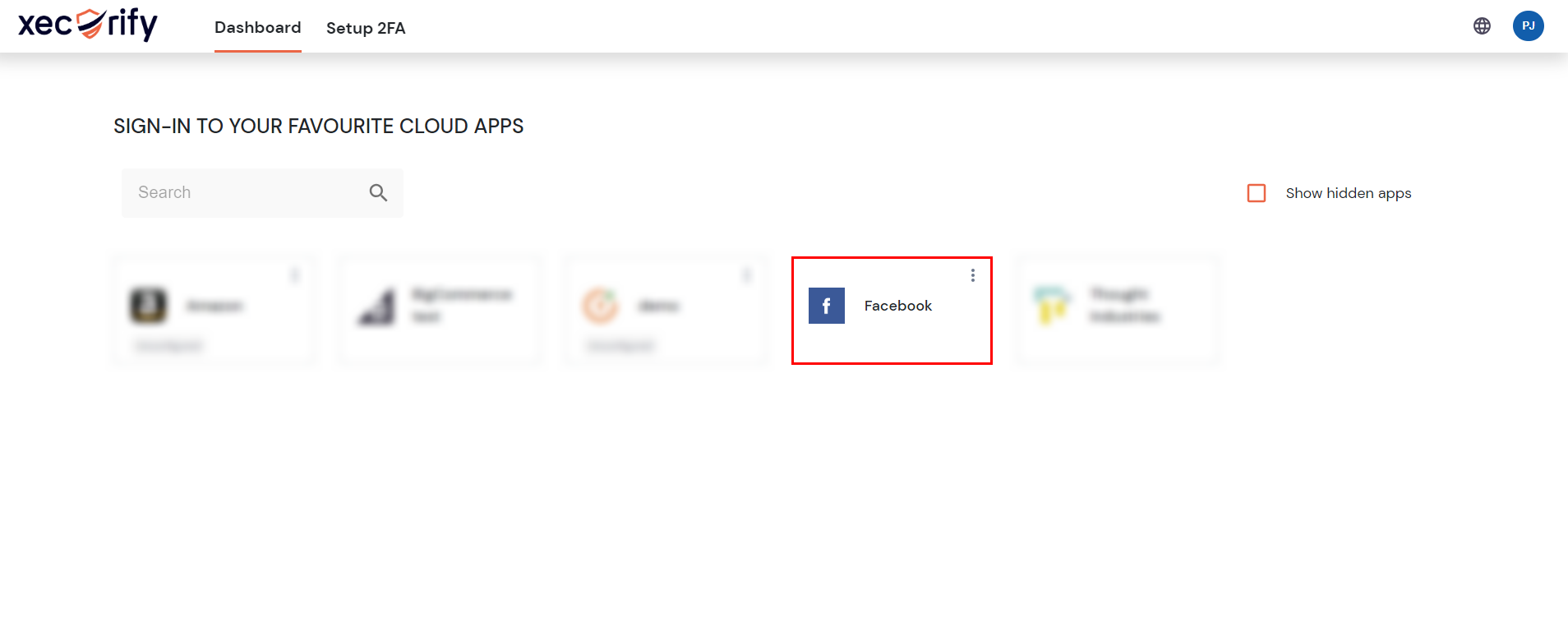The width and height of the screenshot is (1568, 636).
Task: Focus the Search apps field
Action: [262, 193]
